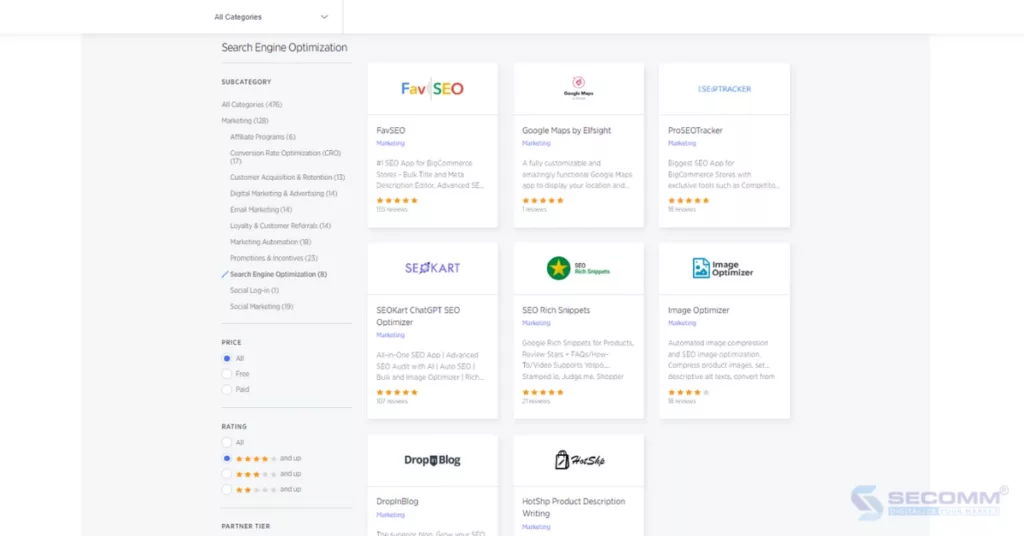Click Marketing tag under DropInBlog

[390, 514]
